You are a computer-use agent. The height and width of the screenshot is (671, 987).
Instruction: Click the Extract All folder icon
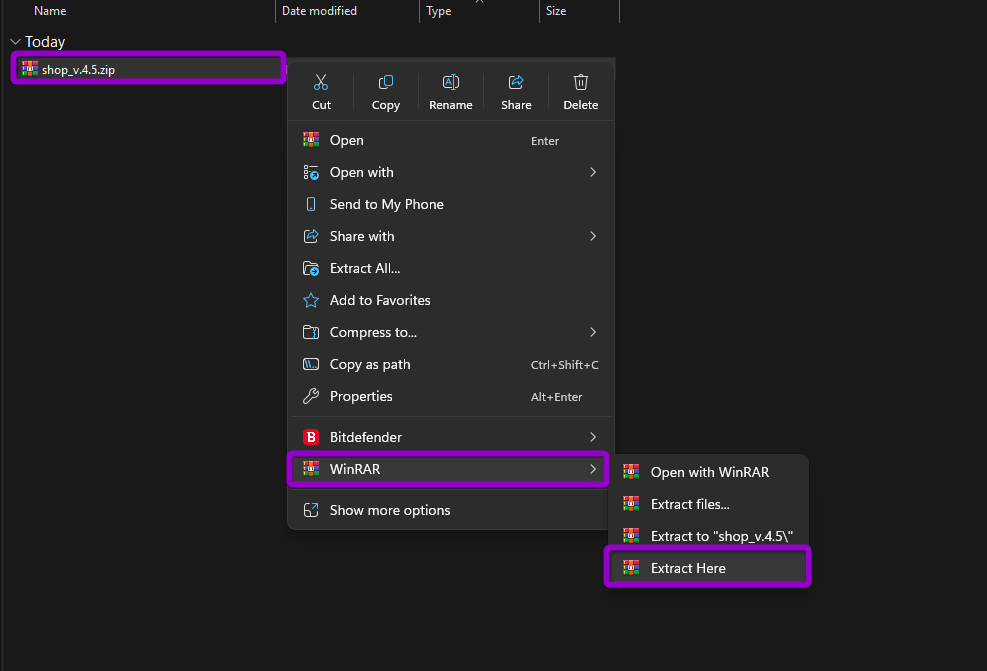pyautogui.click(x=310, y=268)
